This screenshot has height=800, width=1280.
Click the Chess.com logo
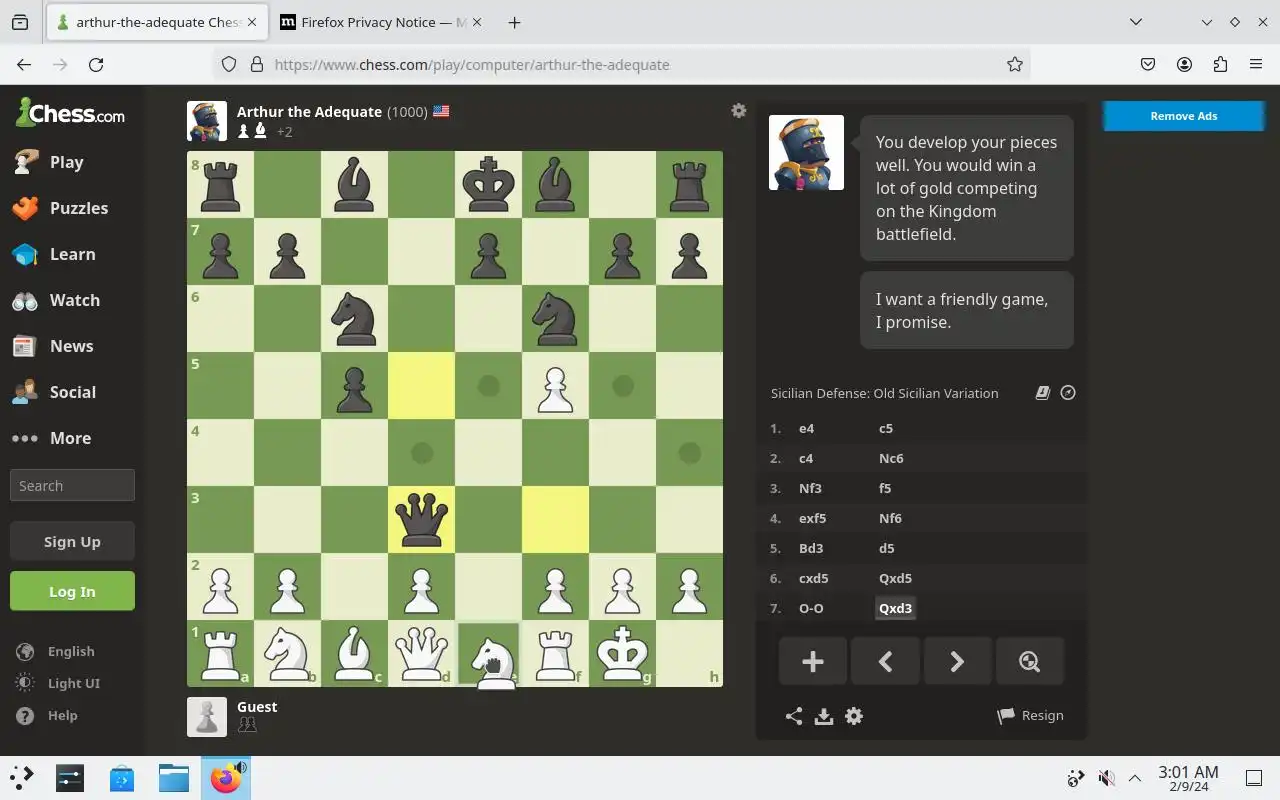pos(70,113)
